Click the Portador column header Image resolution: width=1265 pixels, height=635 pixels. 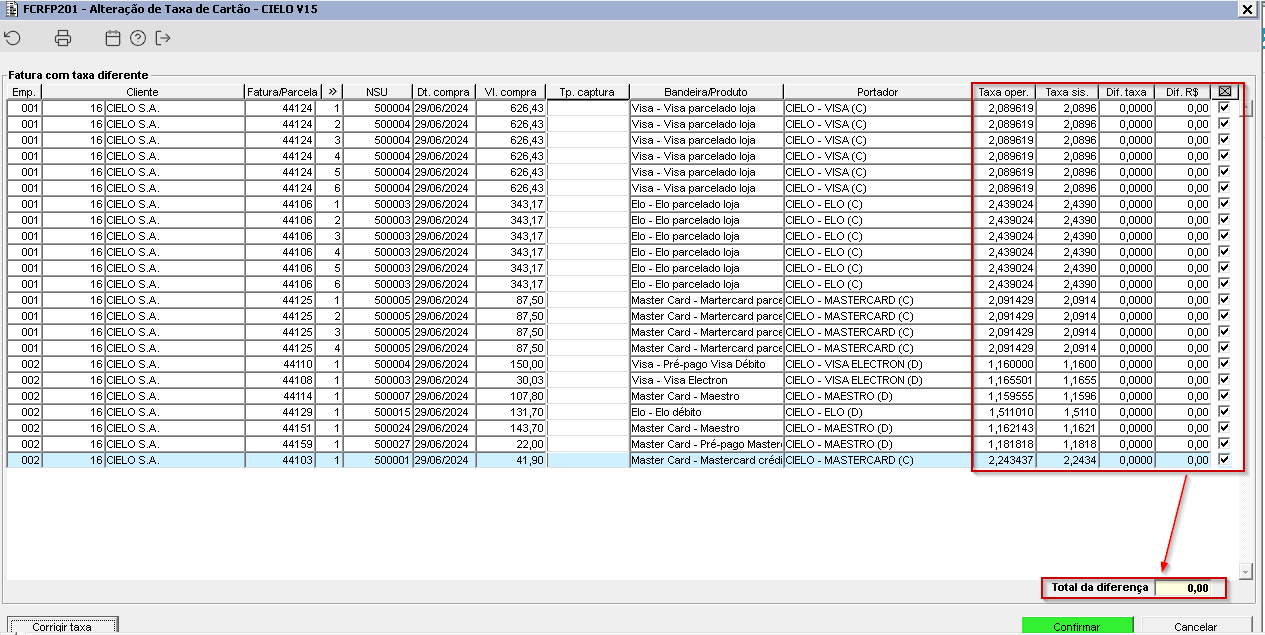pos(877,92)
